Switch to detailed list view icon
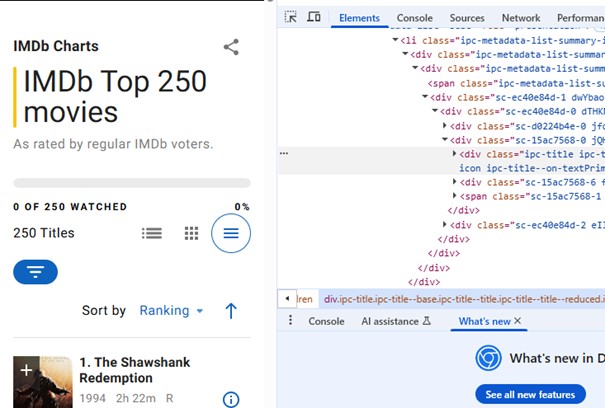Image resolution: width=605 pixels, height=408 pixels. pyautogui.click(x=152, y=234)
